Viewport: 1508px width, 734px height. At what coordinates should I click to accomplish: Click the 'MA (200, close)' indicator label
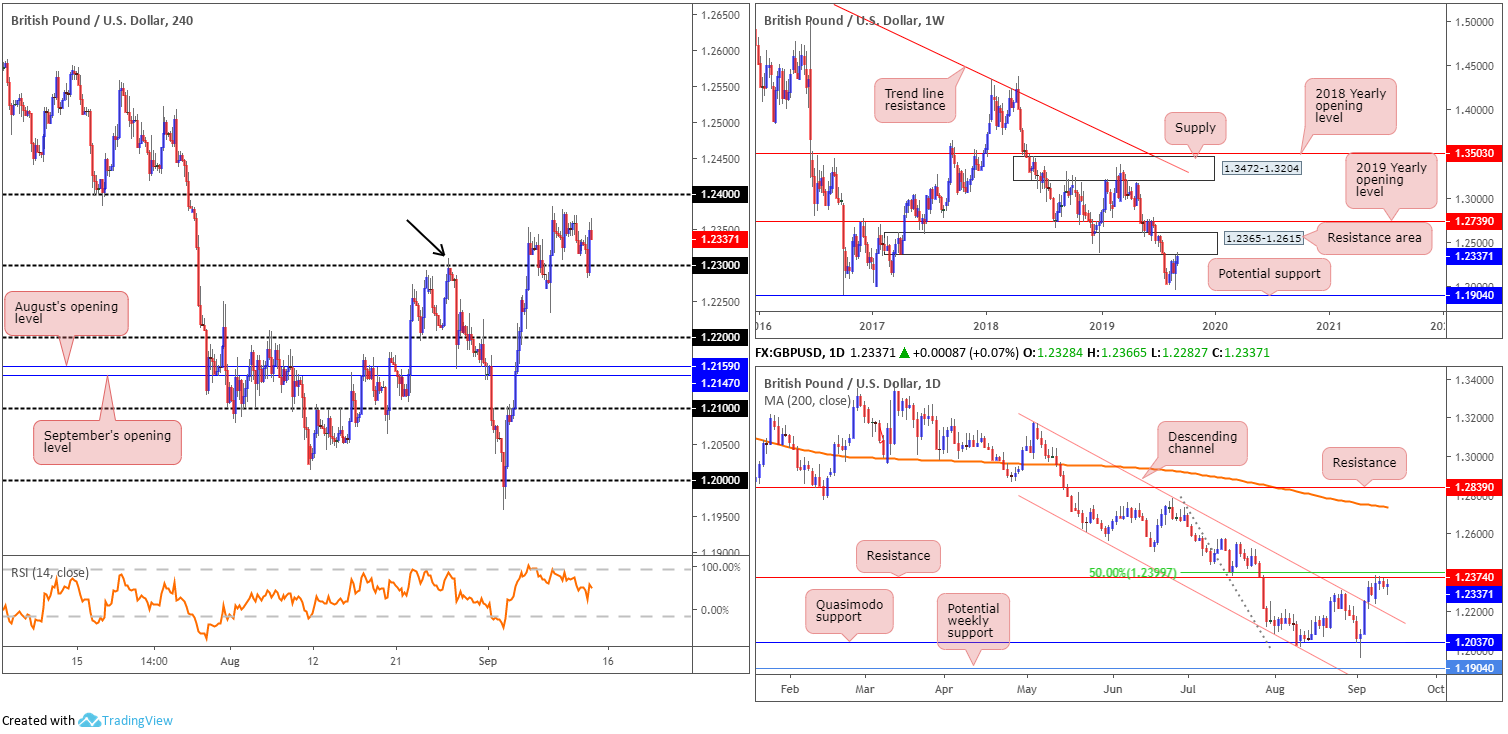807,400
